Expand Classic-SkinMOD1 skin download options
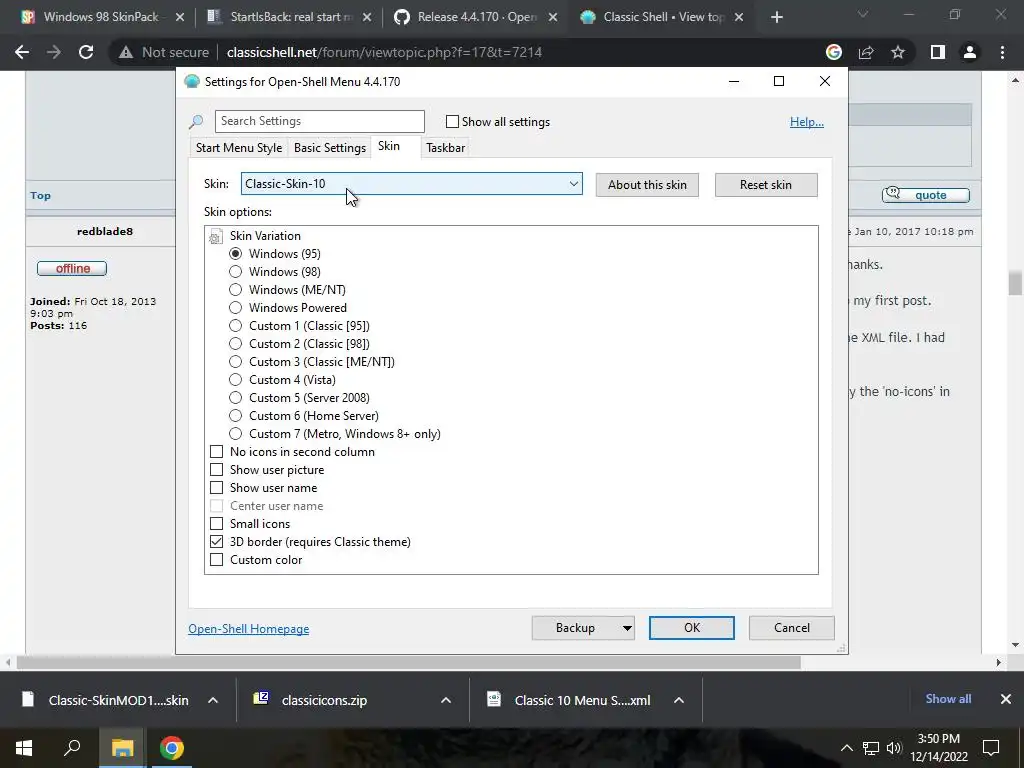Viewport: 1024px width, 768px height. pos(213,700)
